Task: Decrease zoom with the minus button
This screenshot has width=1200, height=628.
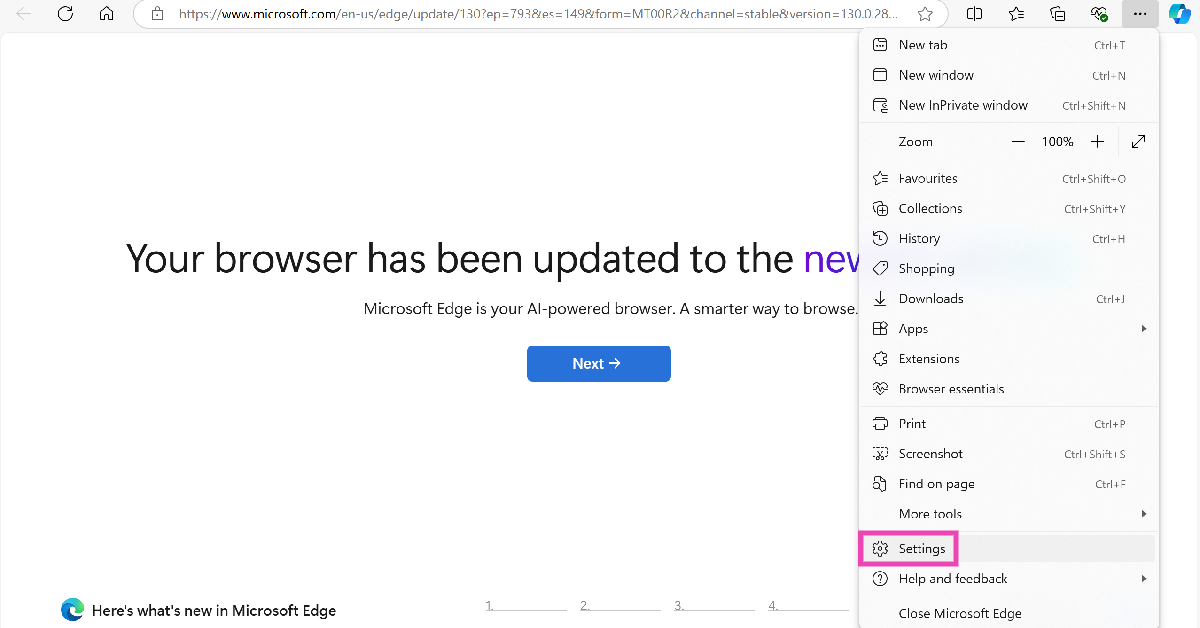Action: pyautogui.click(x=1018, y=142)
